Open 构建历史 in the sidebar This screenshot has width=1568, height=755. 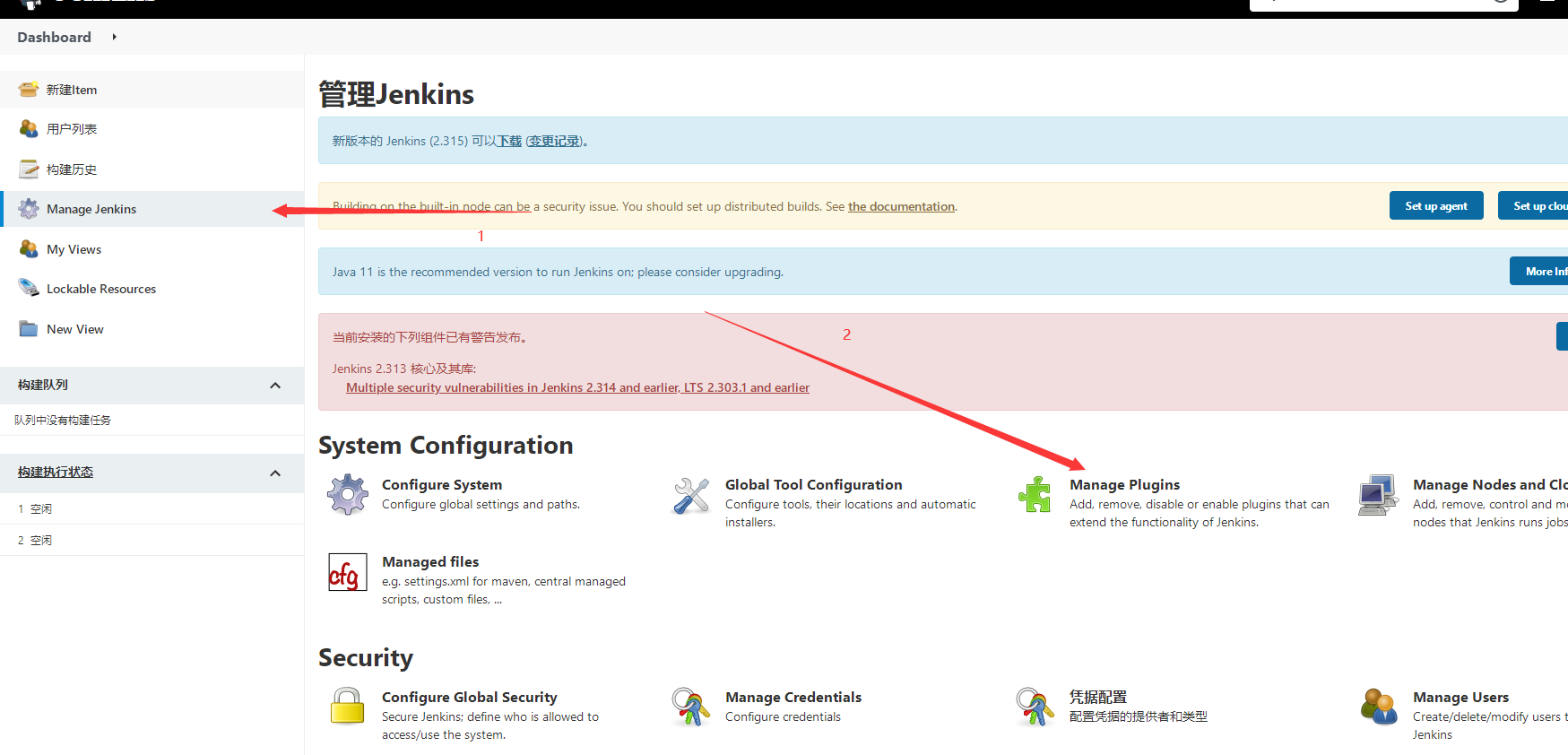pyautogui.click(x=72, y=169)
